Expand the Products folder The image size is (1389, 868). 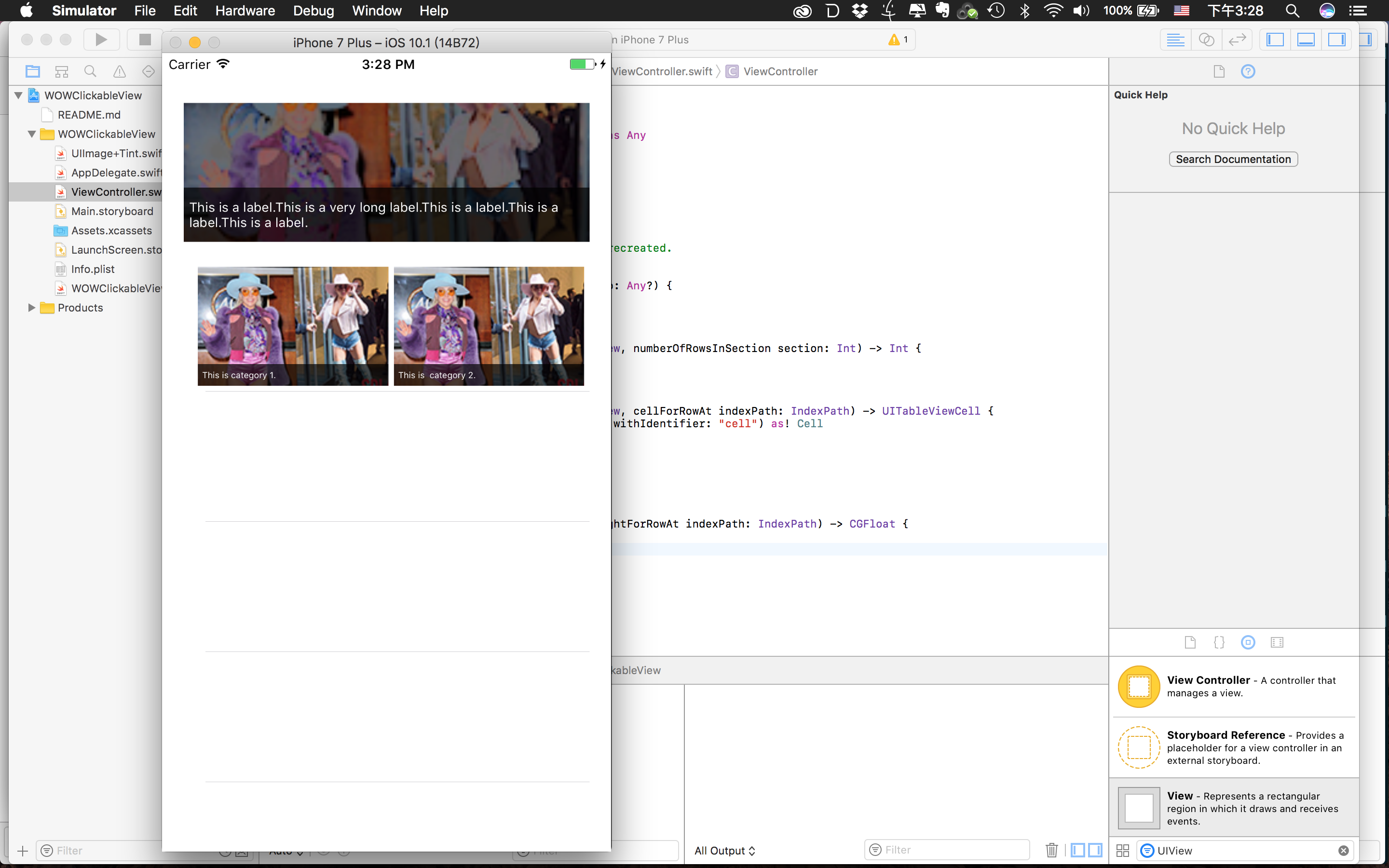pos(31,308)
